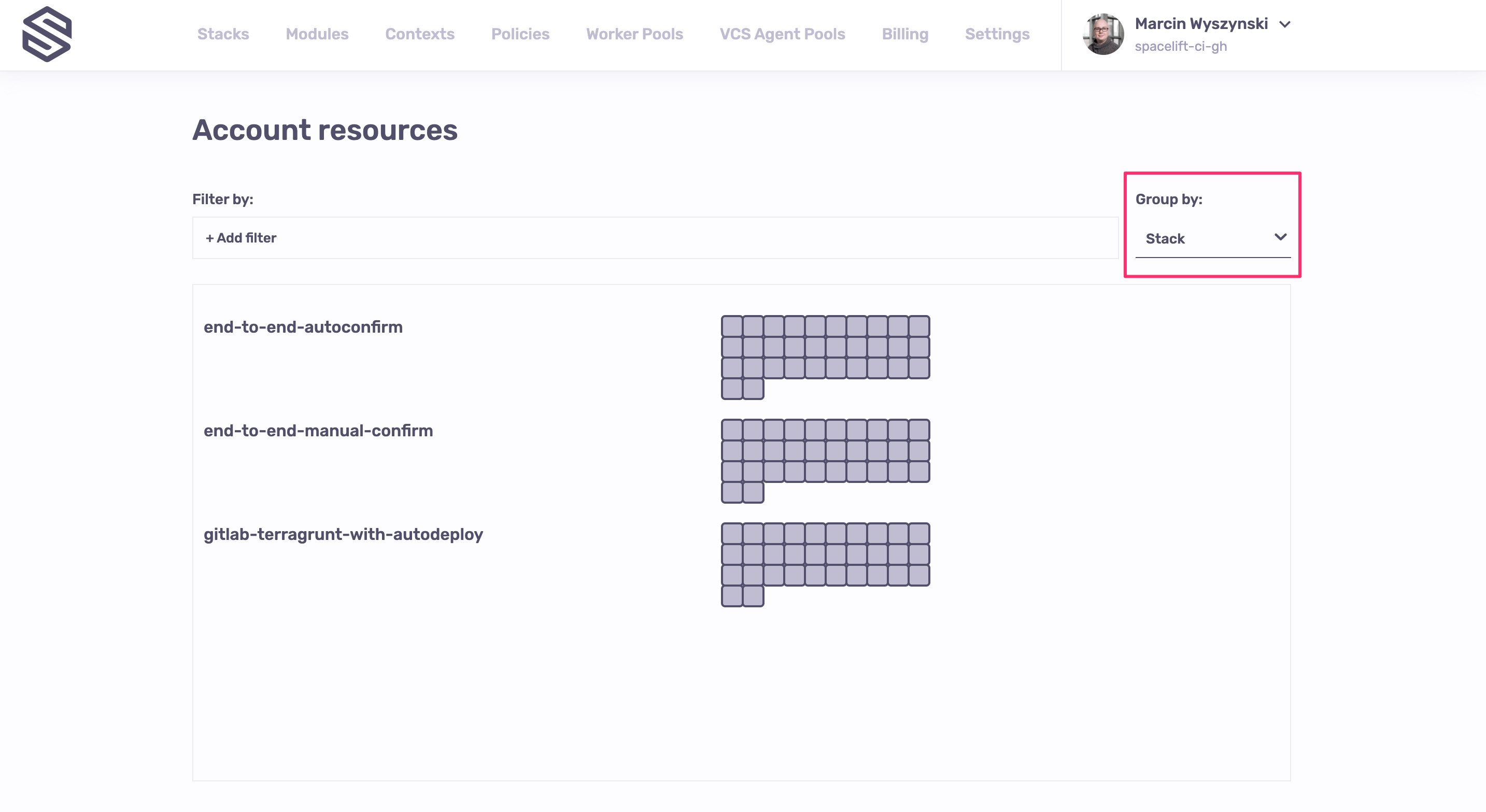Click first resource square of end-to-end-autoconfirm

coord(731,326)
